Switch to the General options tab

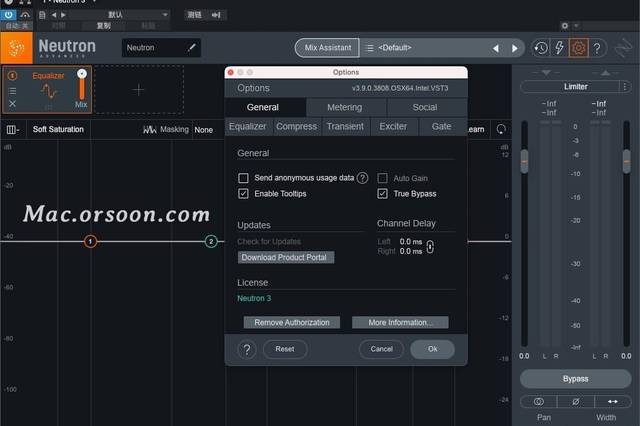[x=263, y=107]
